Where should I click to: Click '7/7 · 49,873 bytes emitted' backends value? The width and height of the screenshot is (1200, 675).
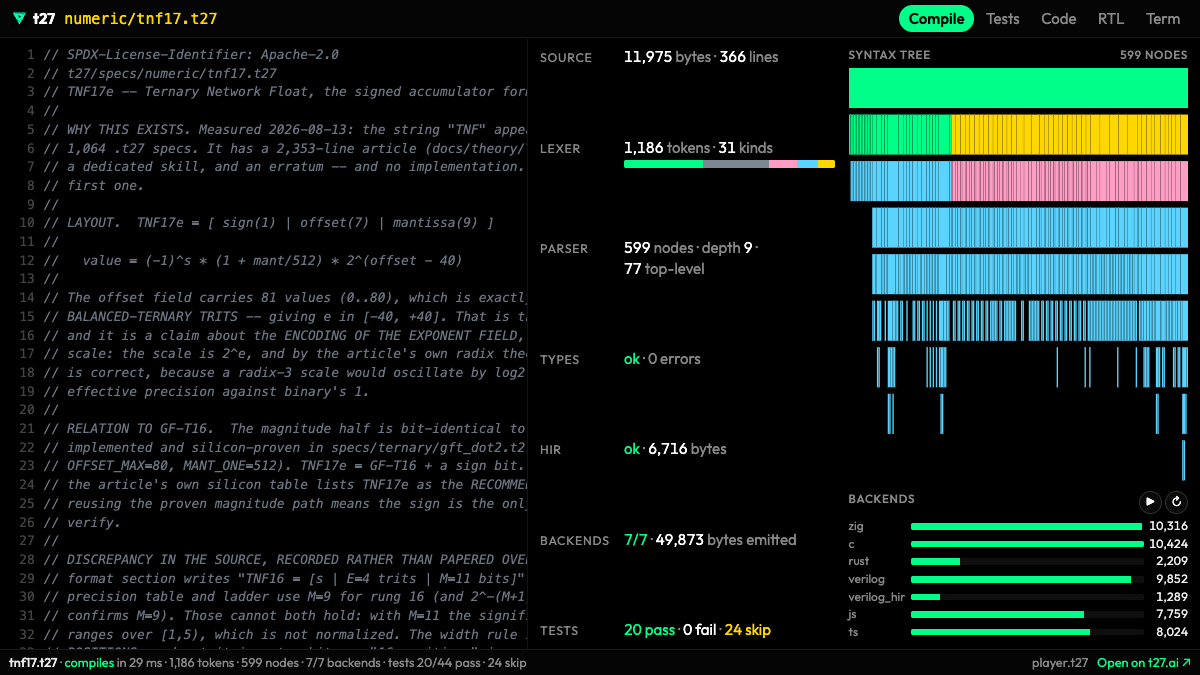click(x=710, y=540)
